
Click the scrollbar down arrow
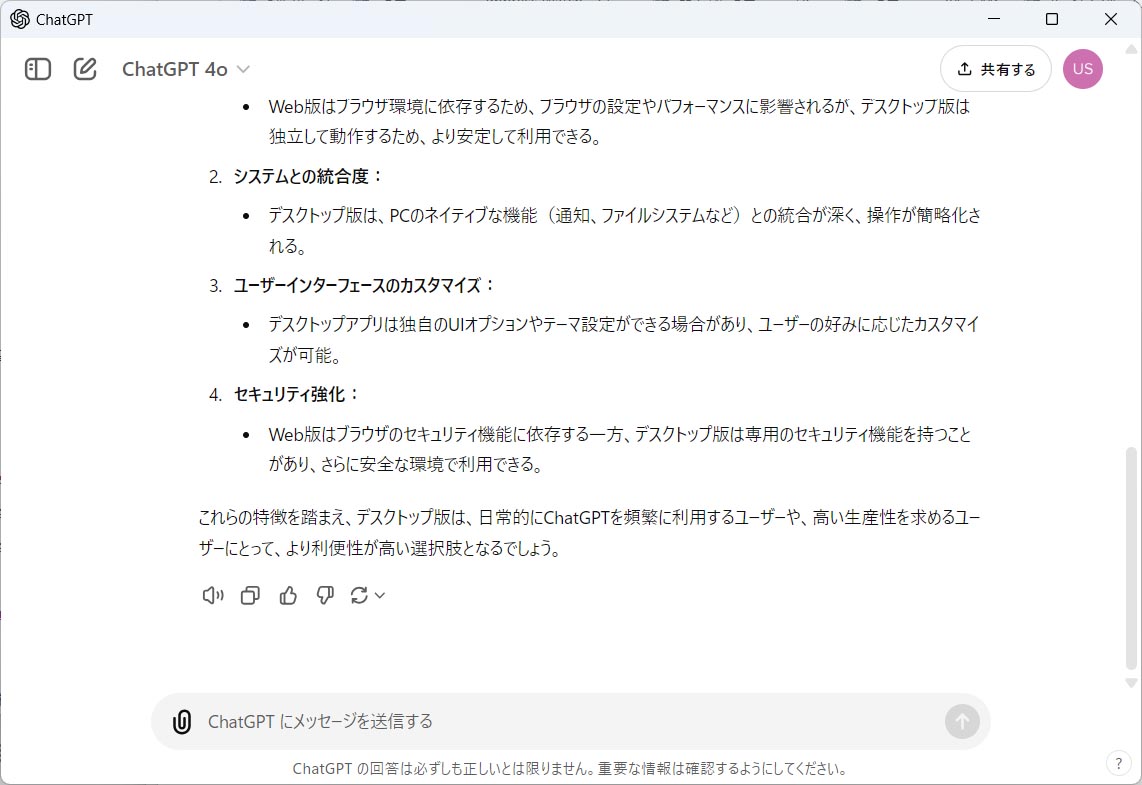point(1131,683)
